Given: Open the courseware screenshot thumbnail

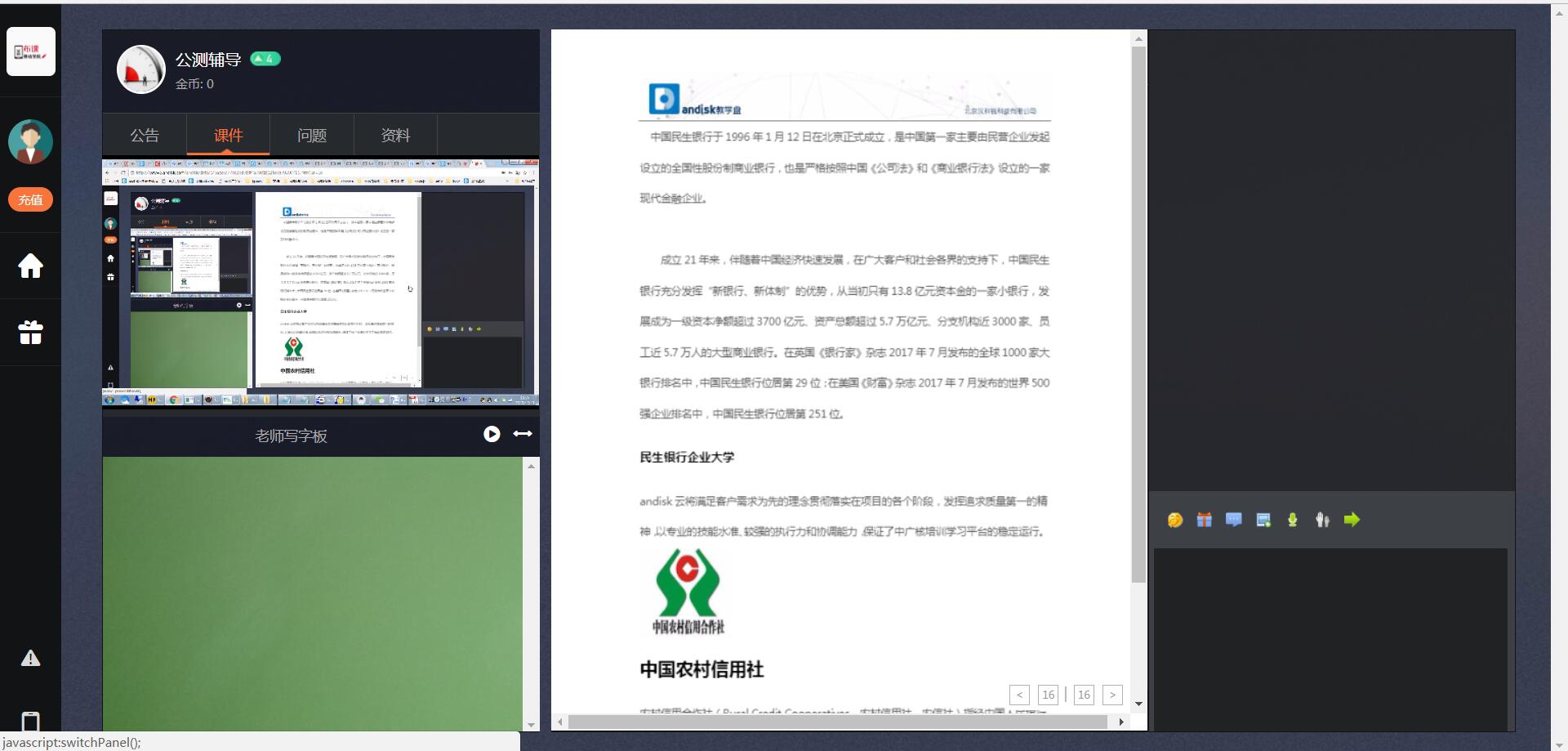Looking at the screenshot, I should click(x=319, y=284).
